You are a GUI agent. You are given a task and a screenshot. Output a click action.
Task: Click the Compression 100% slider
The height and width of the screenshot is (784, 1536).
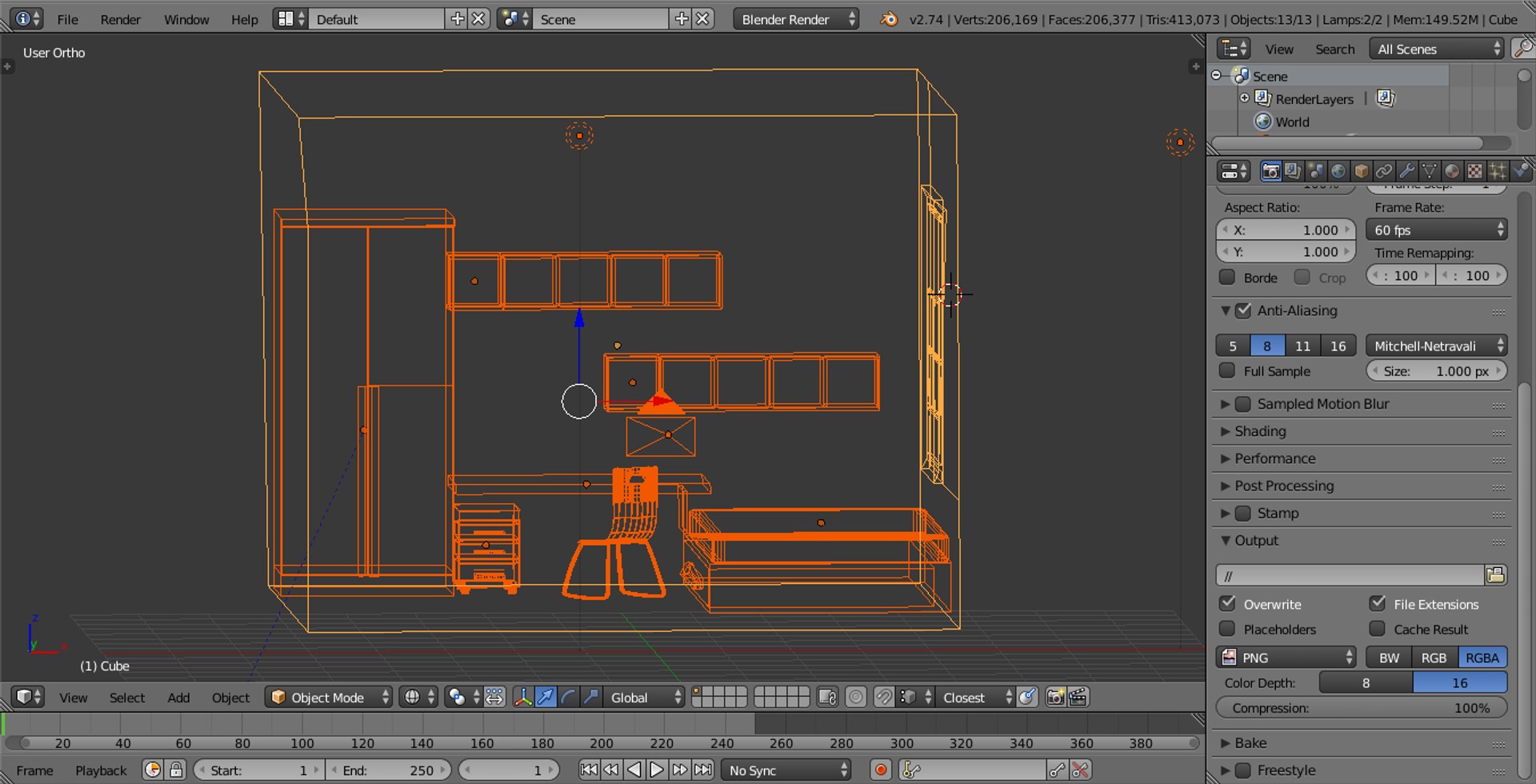[x=1362, y=708]
